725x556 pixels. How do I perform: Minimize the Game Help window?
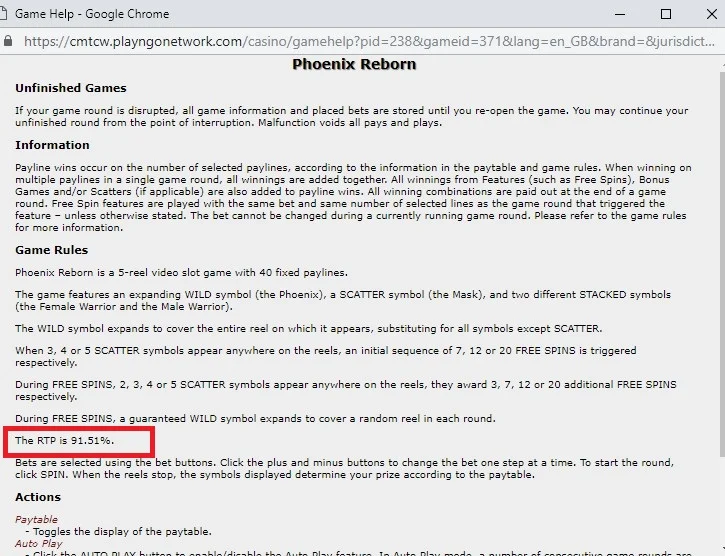pos(620,14)
